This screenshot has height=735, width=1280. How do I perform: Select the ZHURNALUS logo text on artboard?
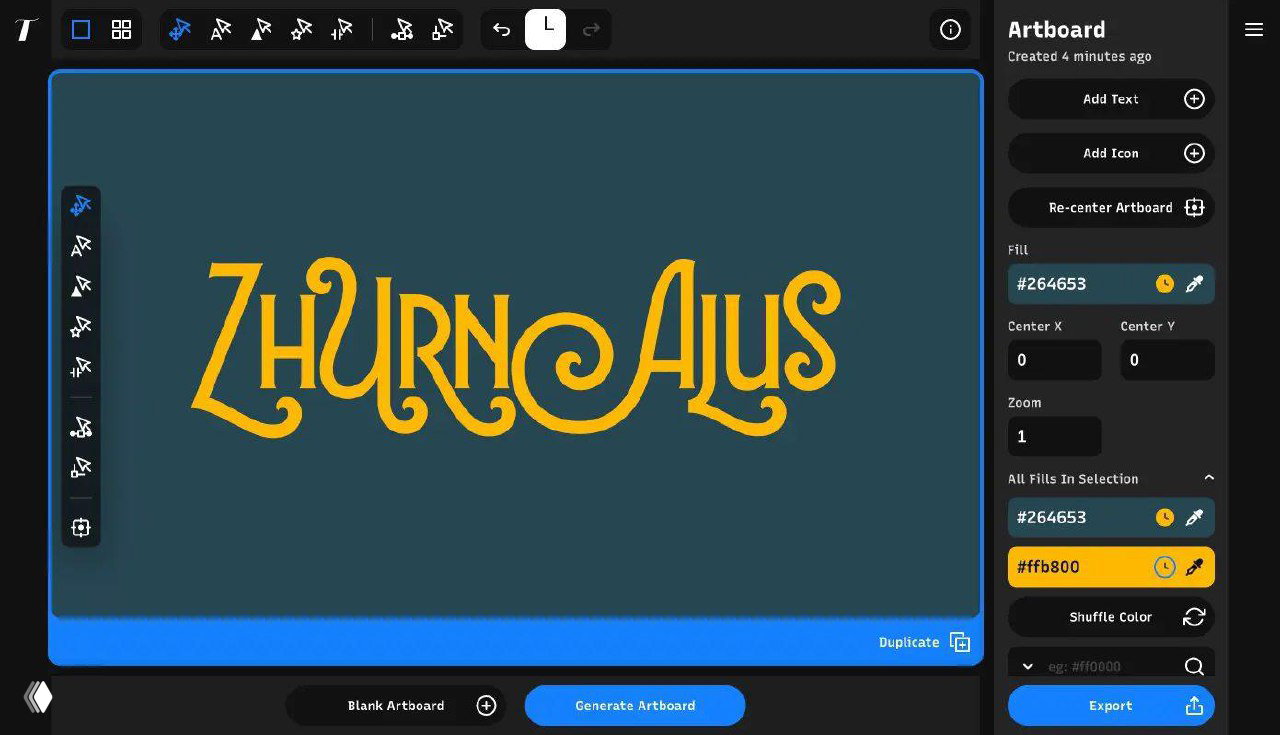click(516, 346)
